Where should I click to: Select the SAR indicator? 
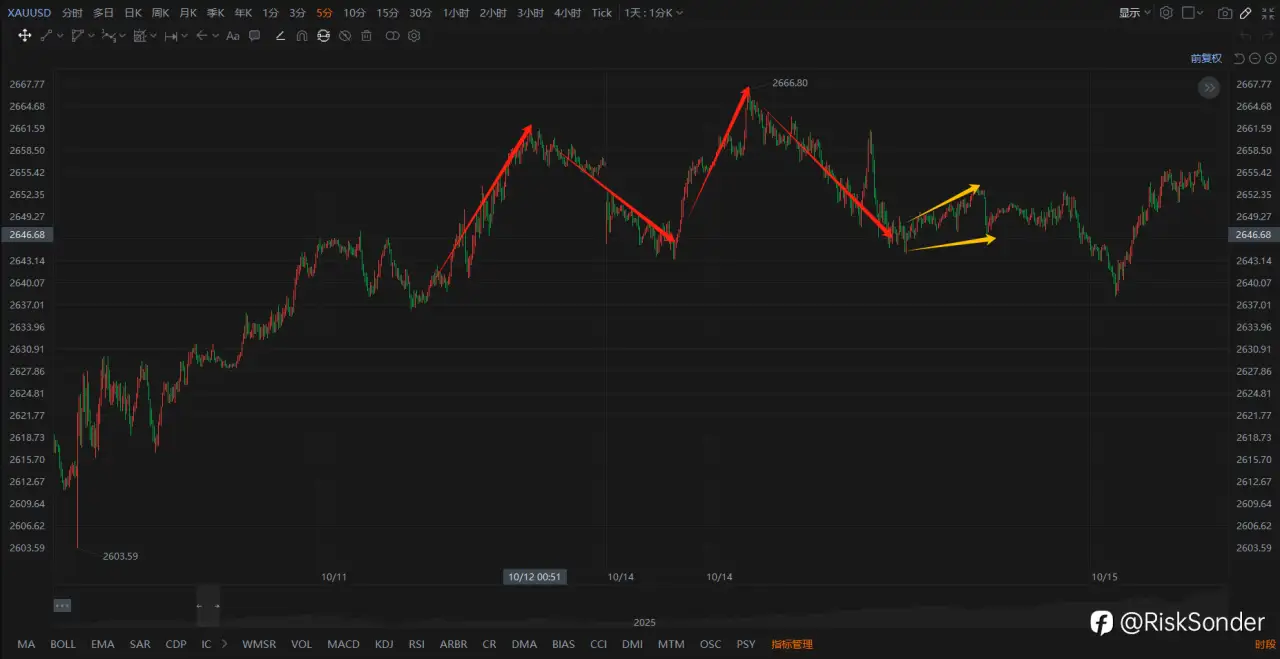140,644
